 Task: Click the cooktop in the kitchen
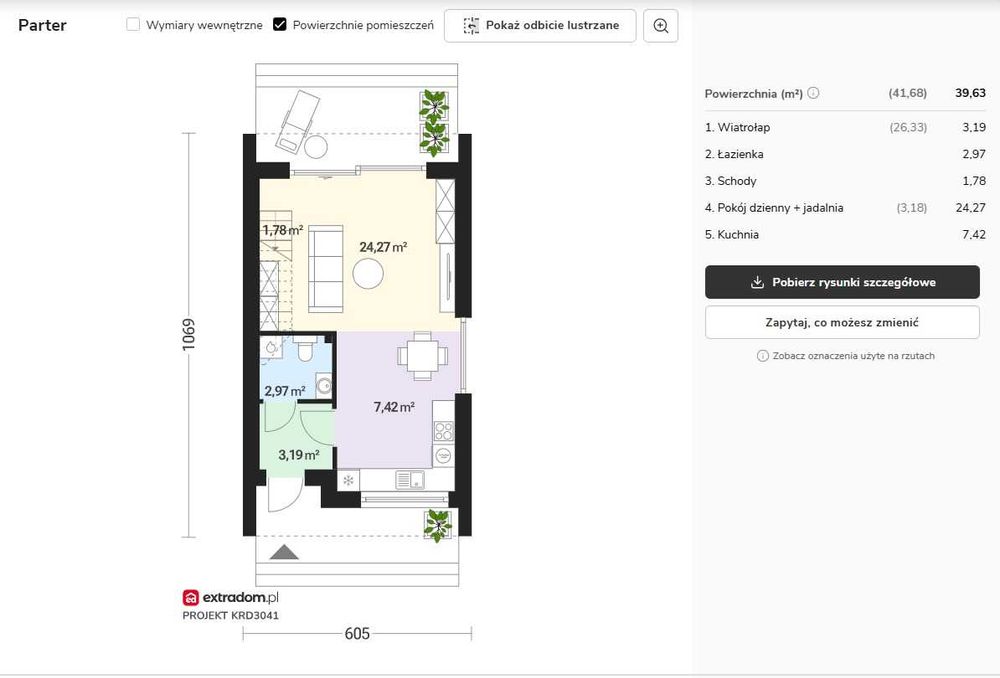click(444, 431)
